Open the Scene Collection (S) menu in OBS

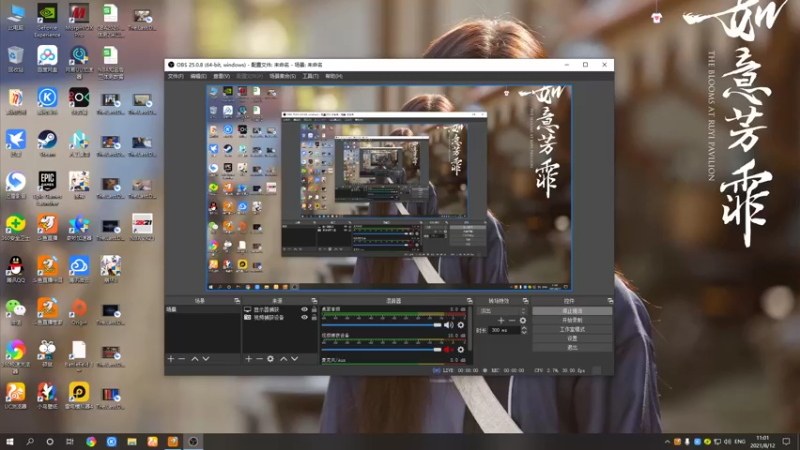point(282,76)
